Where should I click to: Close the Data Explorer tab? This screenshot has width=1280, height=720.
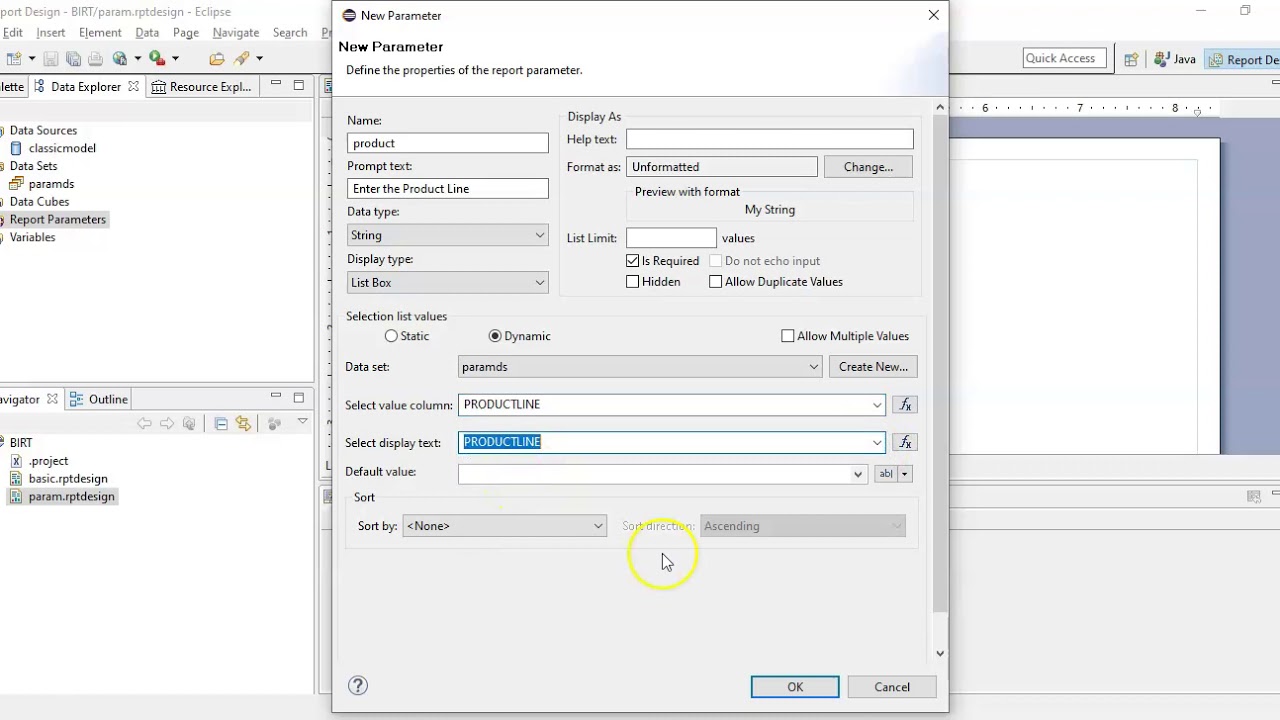[133, 87]
